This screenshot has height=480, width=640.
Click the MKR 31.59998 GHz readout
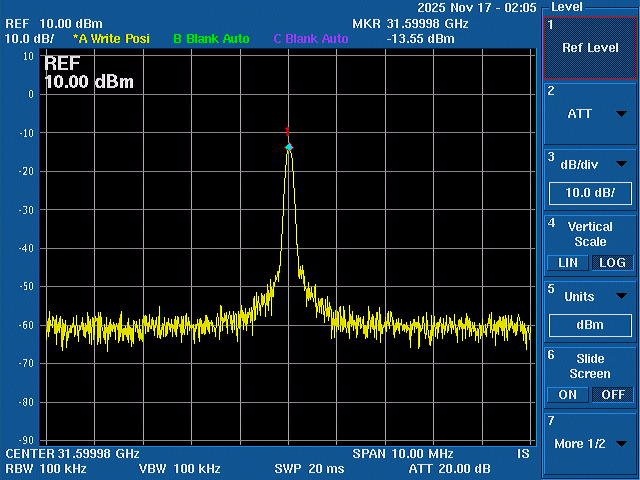point(410,23)
